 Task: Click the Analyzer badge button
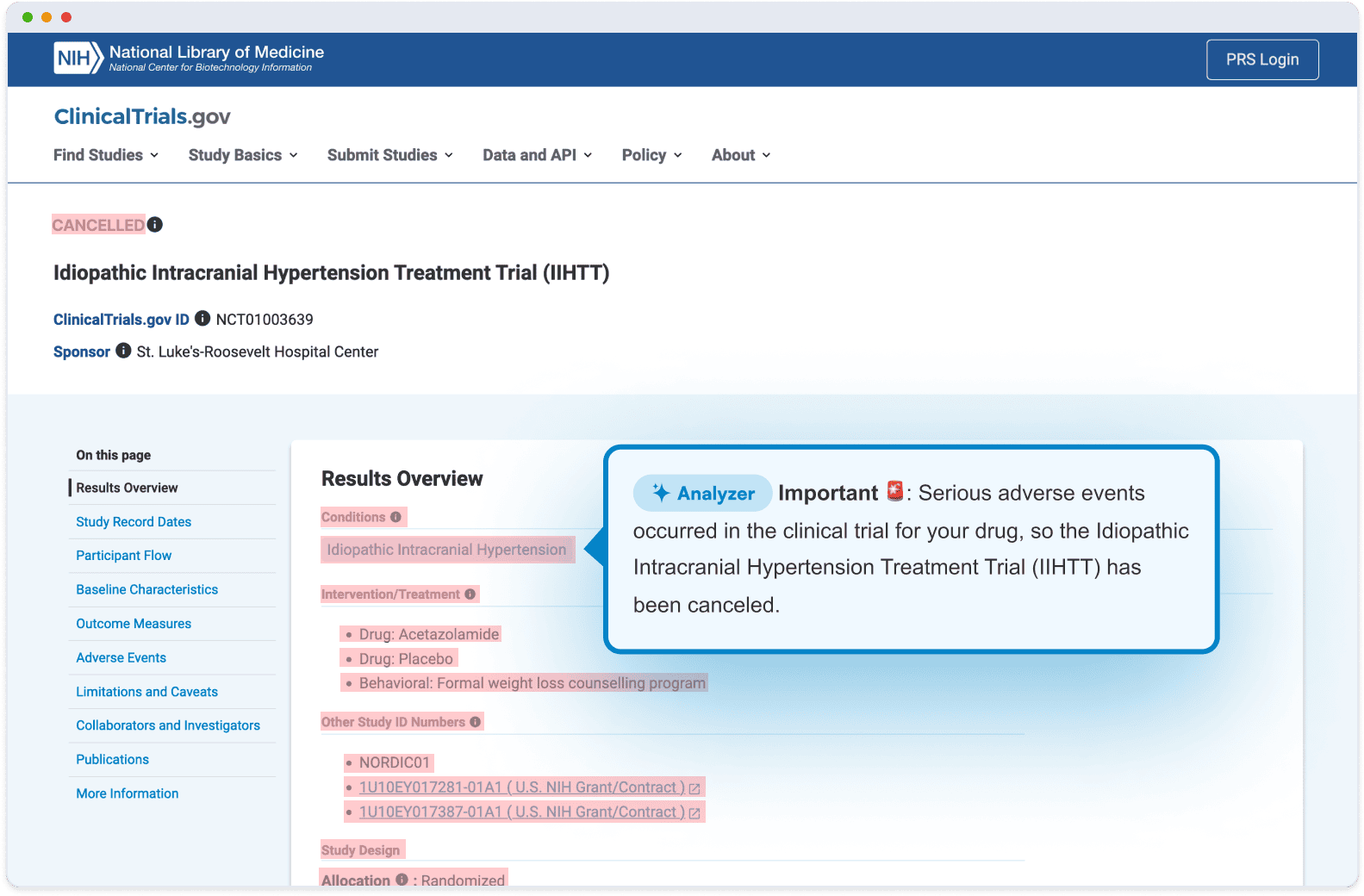coord(703,493)
